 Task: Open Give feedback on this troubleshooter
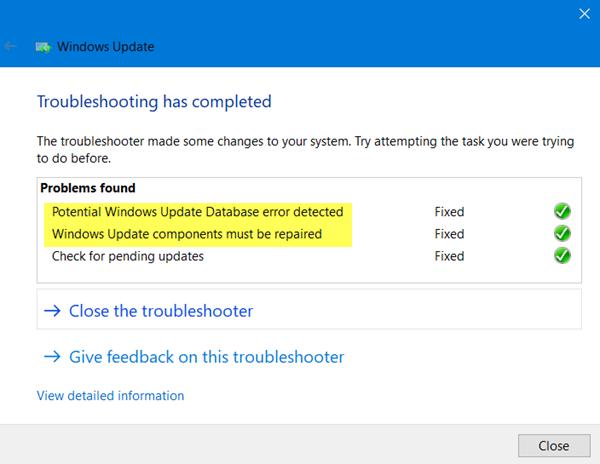pyautogui.click(x=207, y=357)
